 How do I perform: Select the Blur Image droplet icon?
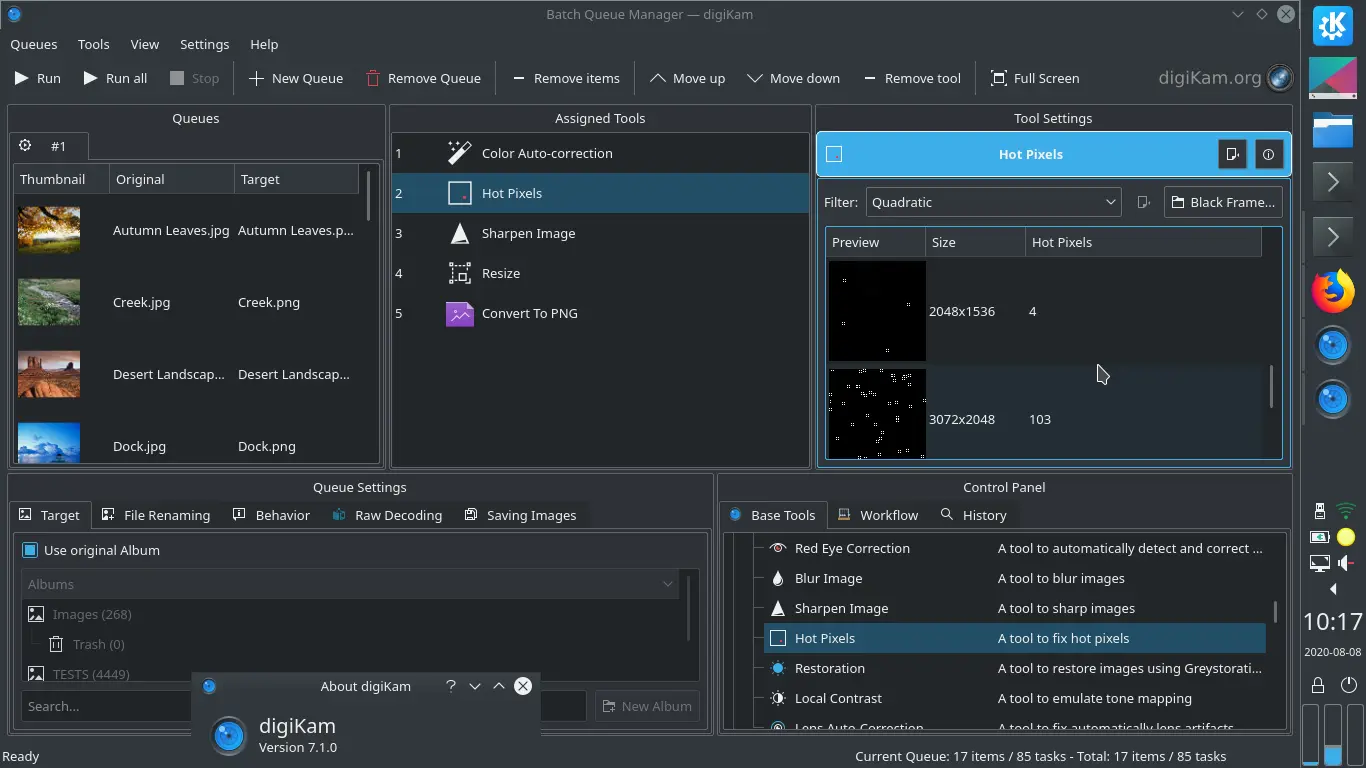click(x=777, y=578)
